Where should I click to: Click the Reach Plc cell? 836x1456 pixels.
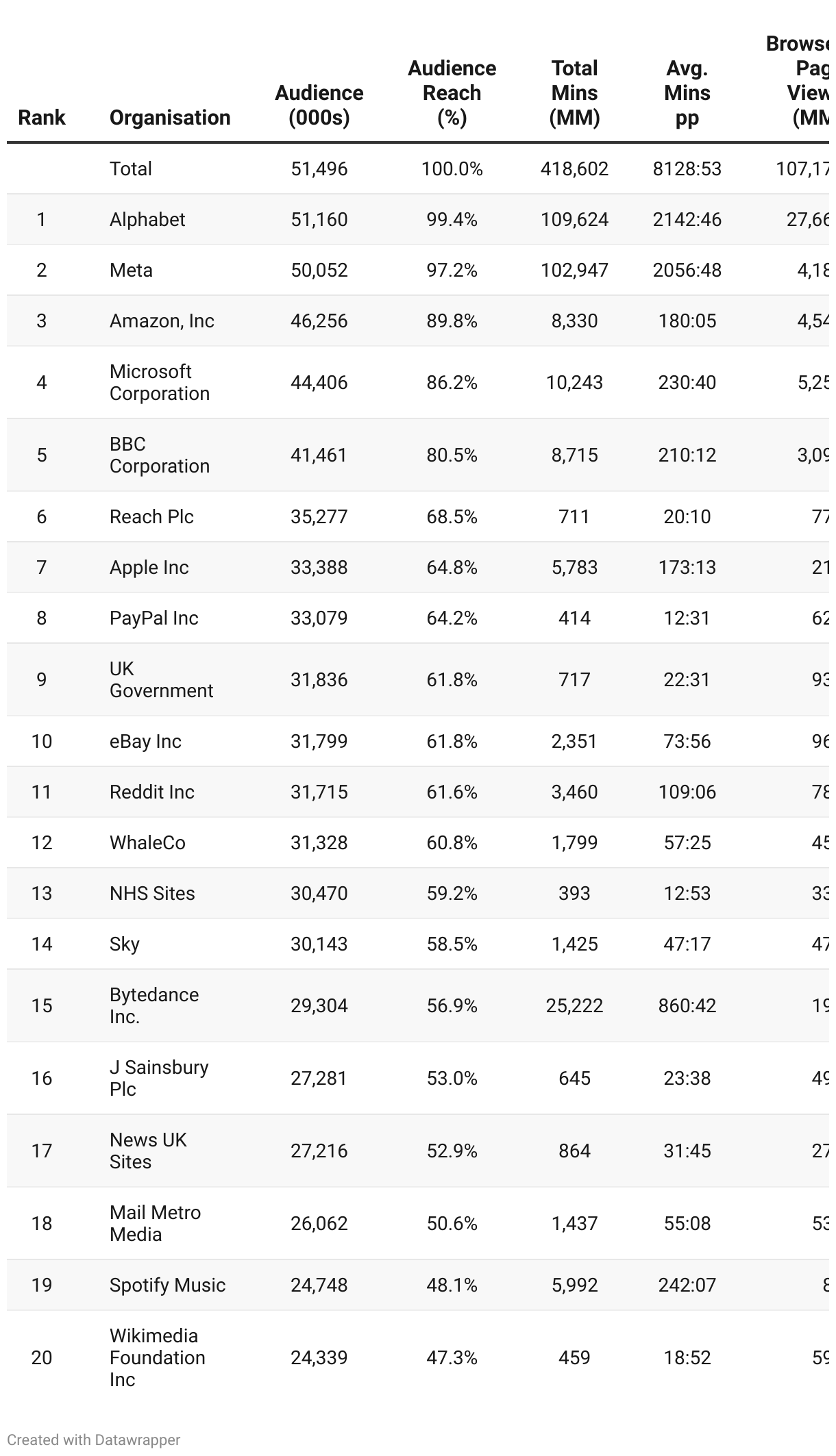point(151,516)
